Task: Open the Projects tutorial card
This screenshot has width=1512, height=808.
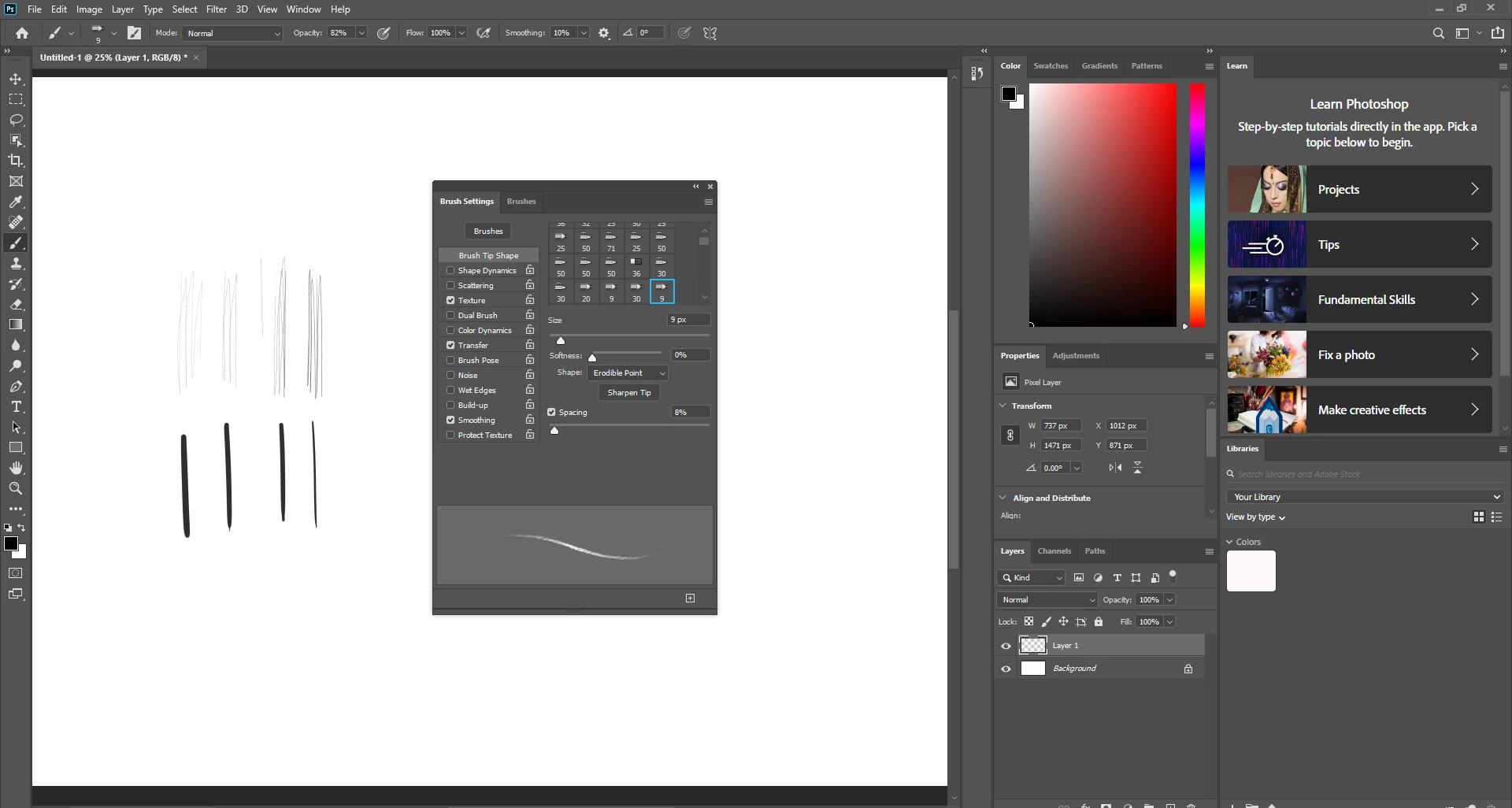Action: [1359, 189]
